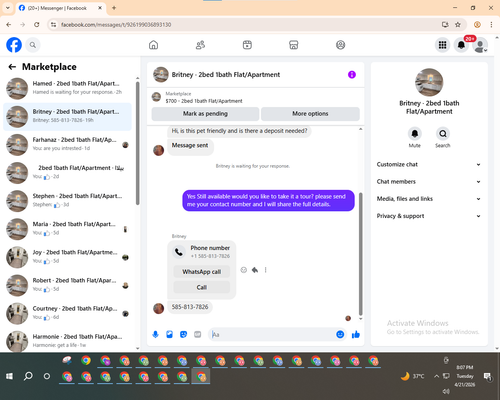Click the chat messages scrollbar
Image resolution: width=500 pixels, height=400 pixels.
(360, 254)
